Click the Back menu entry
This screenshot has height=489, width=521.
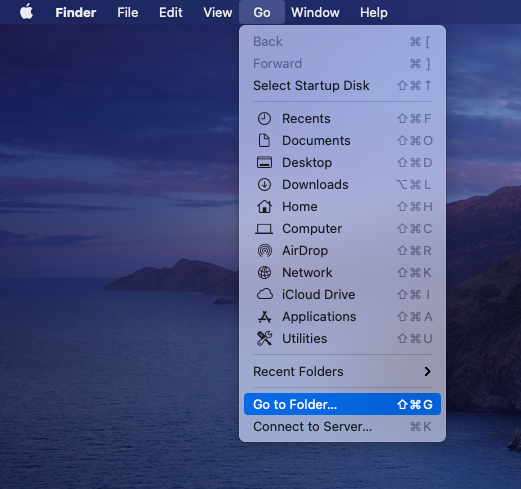pyautogui.click(x=342, y=42)
